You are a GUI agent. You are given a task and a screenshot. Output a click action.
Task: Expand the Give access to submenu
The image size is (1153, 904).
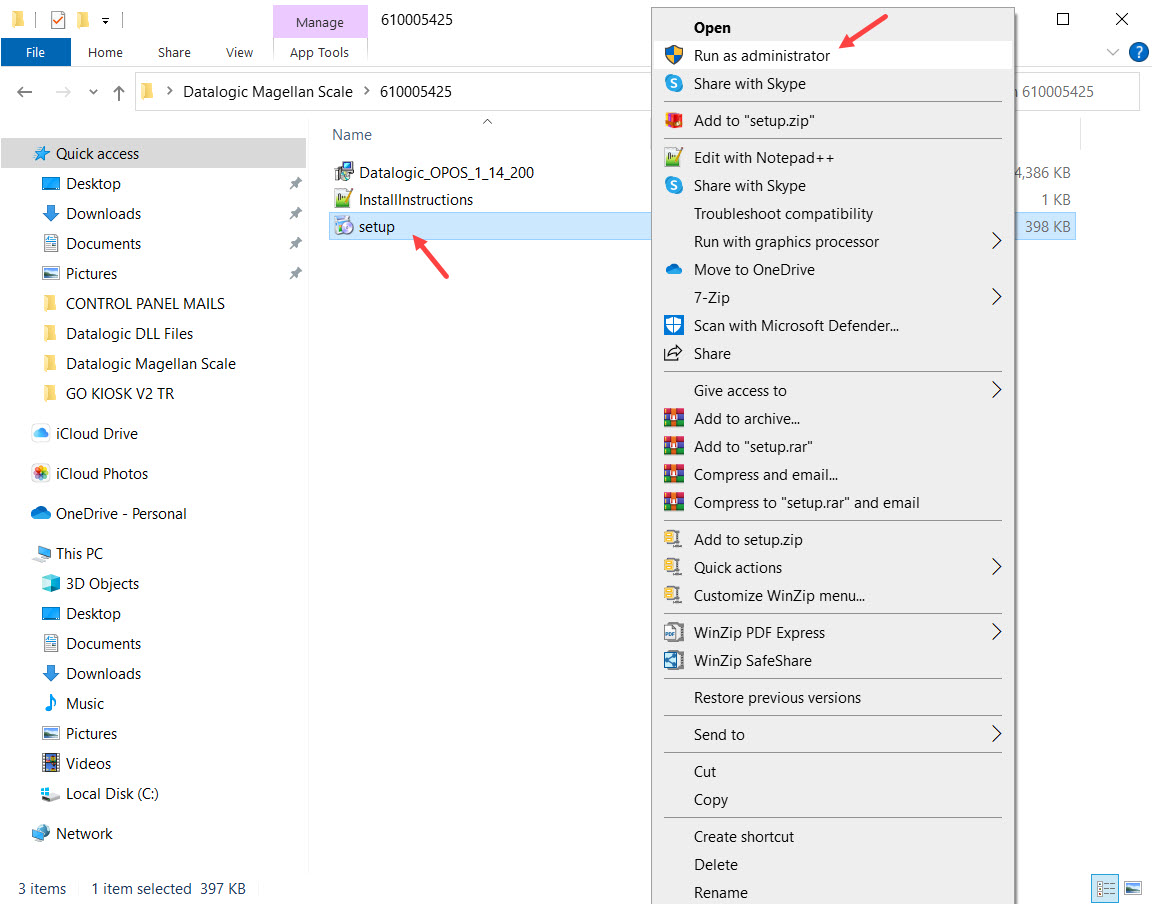point(996,390)
